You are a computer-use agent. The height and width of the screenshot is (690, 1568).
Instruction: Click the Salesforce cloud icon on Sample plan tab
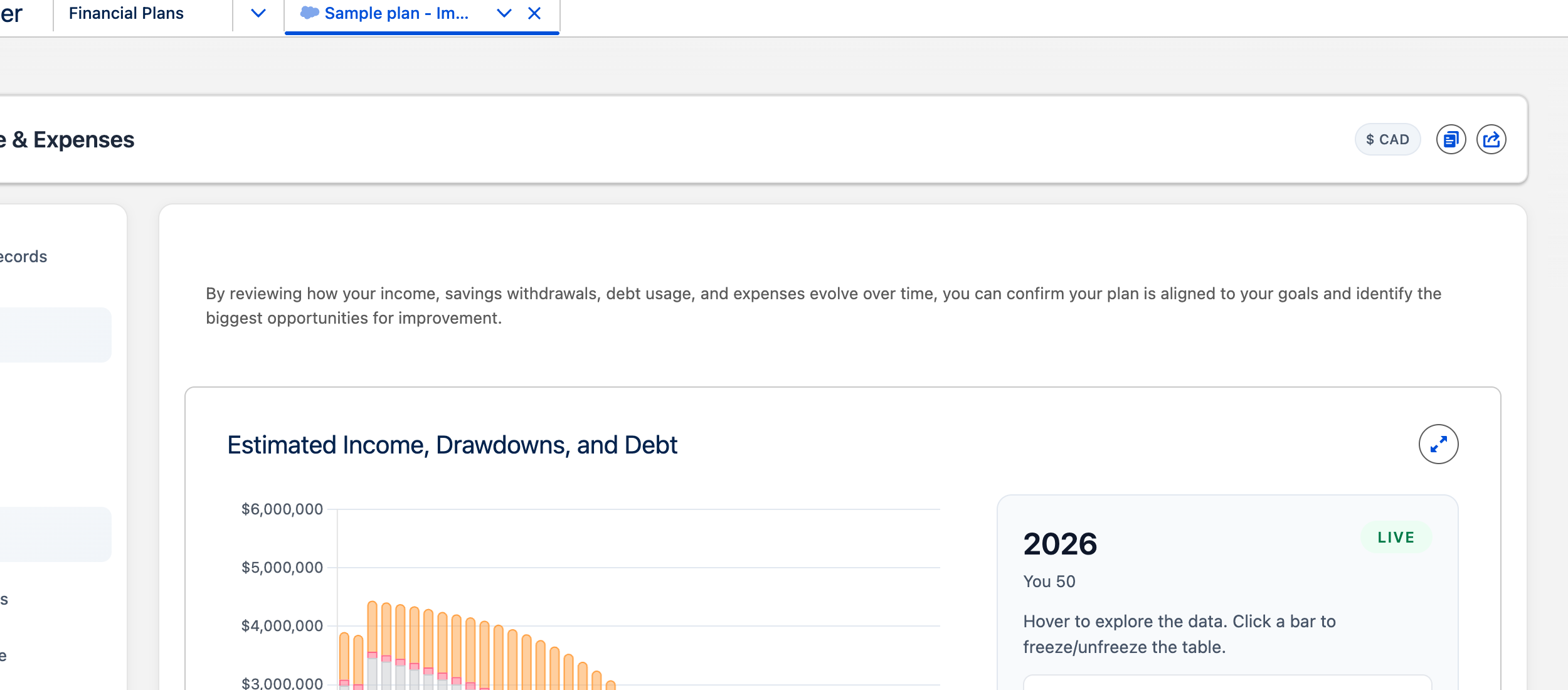(310, 13)
